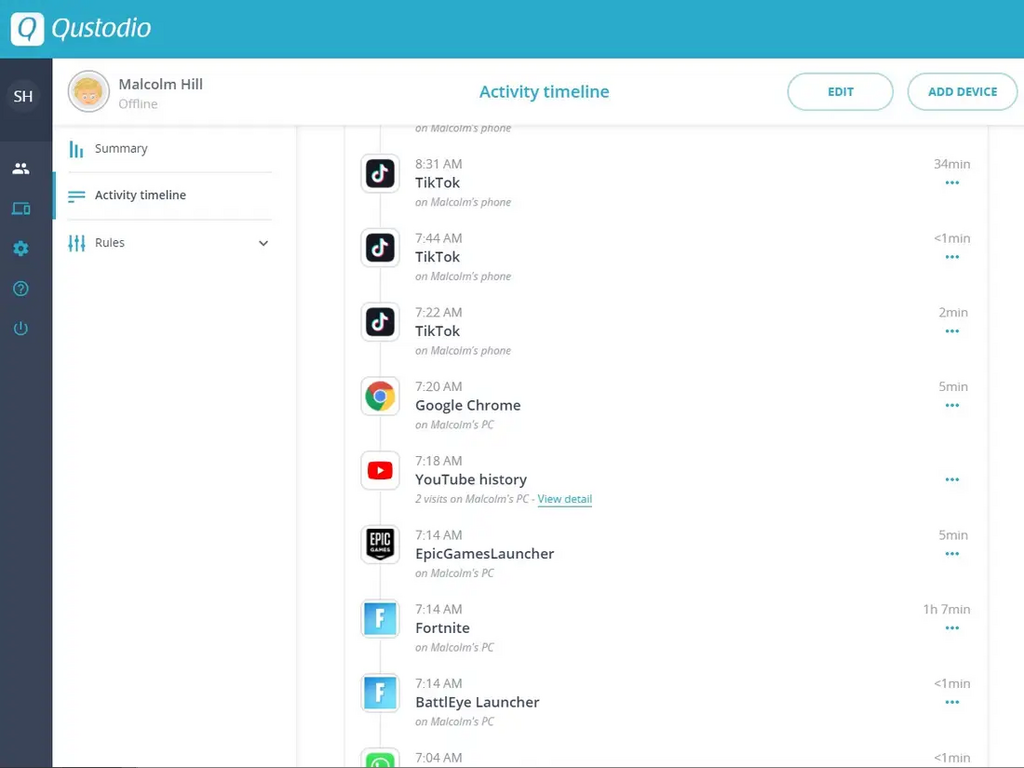Open more options for BattlEye Launcher entry
Image resolution: width=1024 pixels, height=768 pixels.
click(952, 702)
